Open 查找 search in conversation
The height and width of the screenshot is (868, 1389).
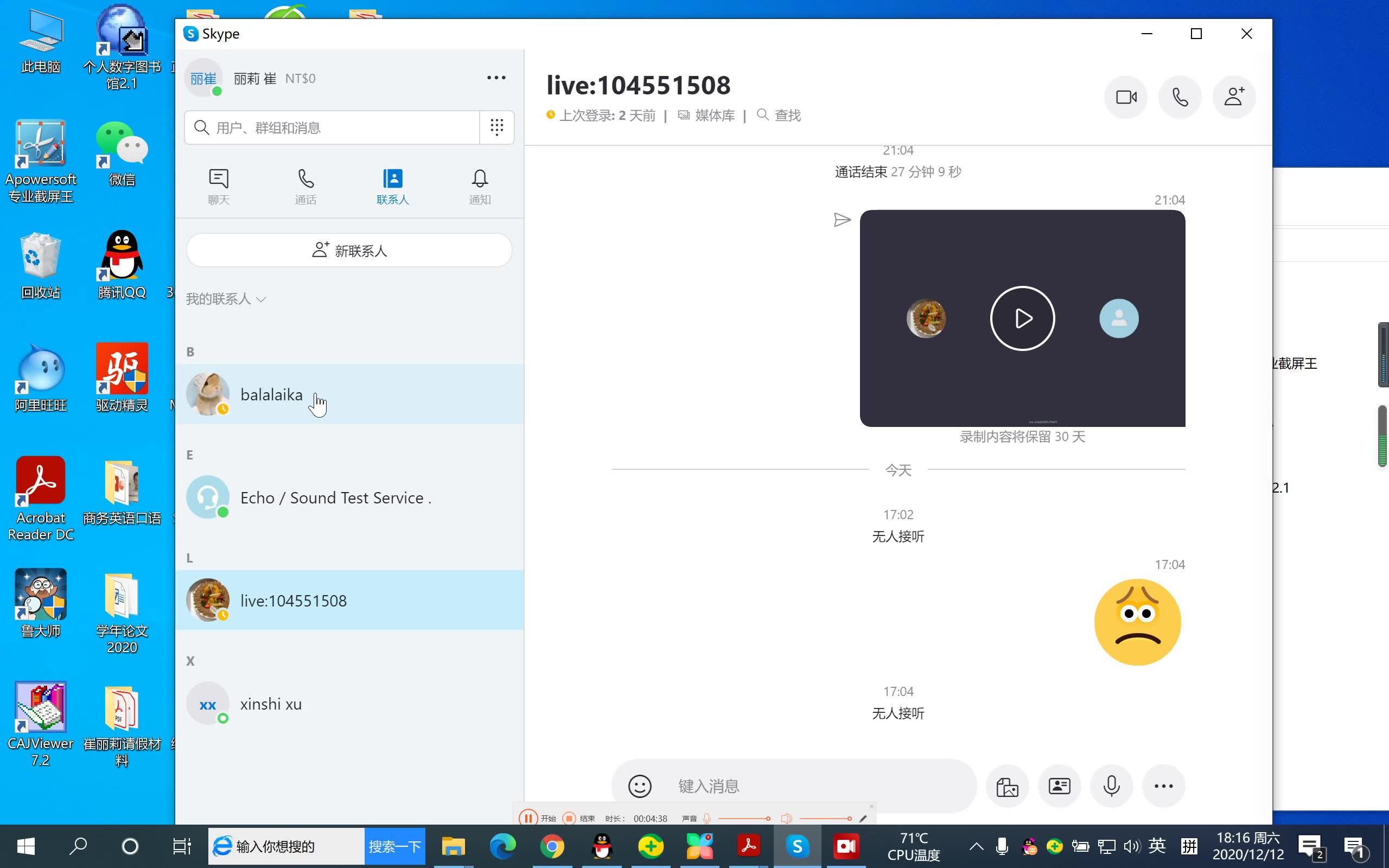pyautogui.click(x=778, y=114)
